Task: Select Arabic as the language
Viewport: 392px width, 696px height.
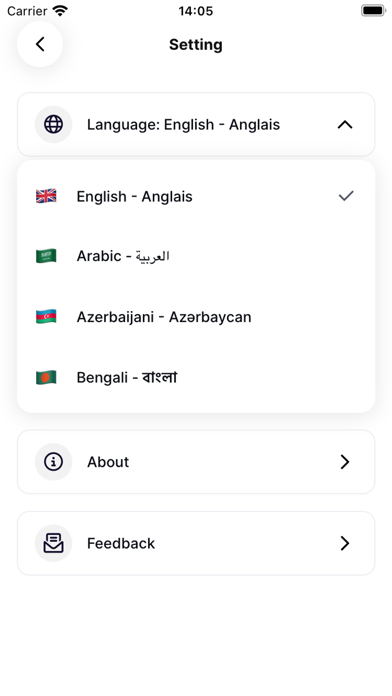Action: pyautogui.click(x=196, y=256)
